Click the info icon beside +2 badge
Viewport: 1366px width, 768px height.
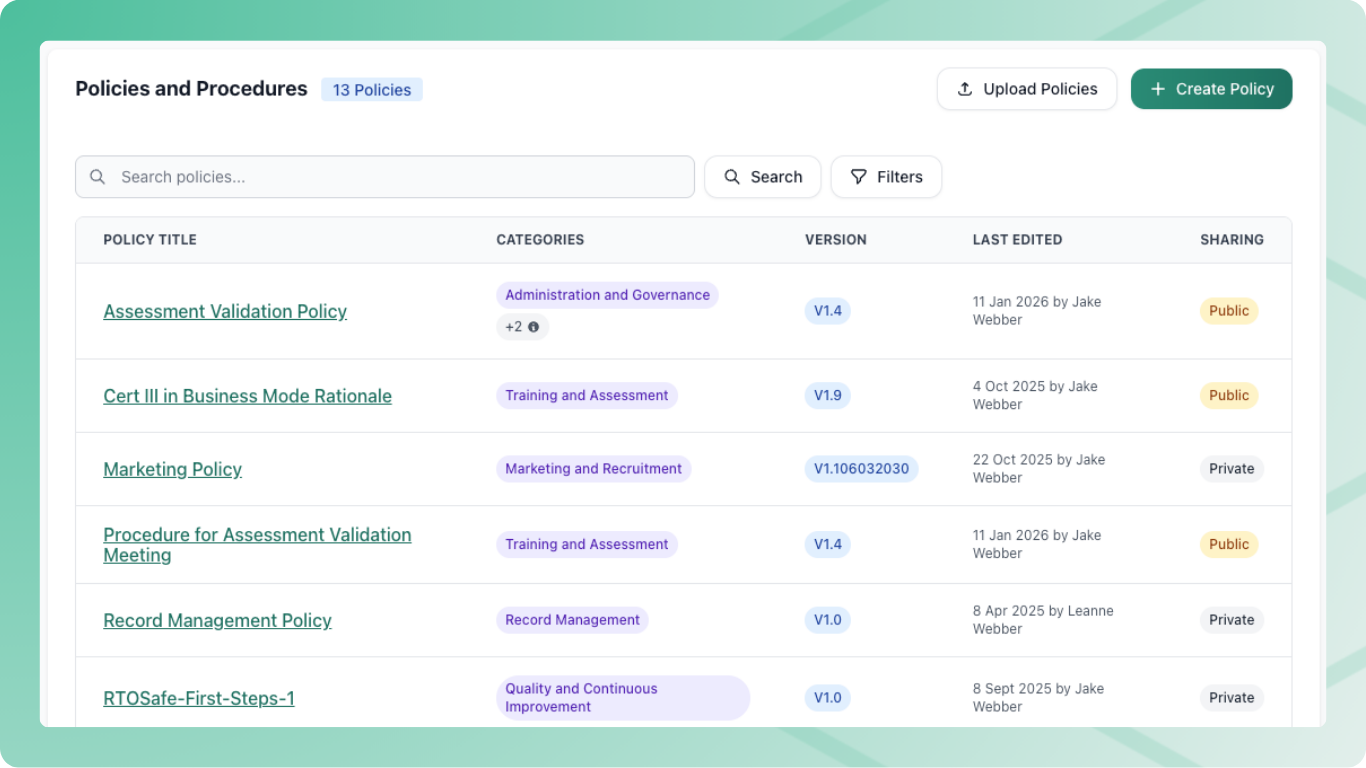(533, 327)
